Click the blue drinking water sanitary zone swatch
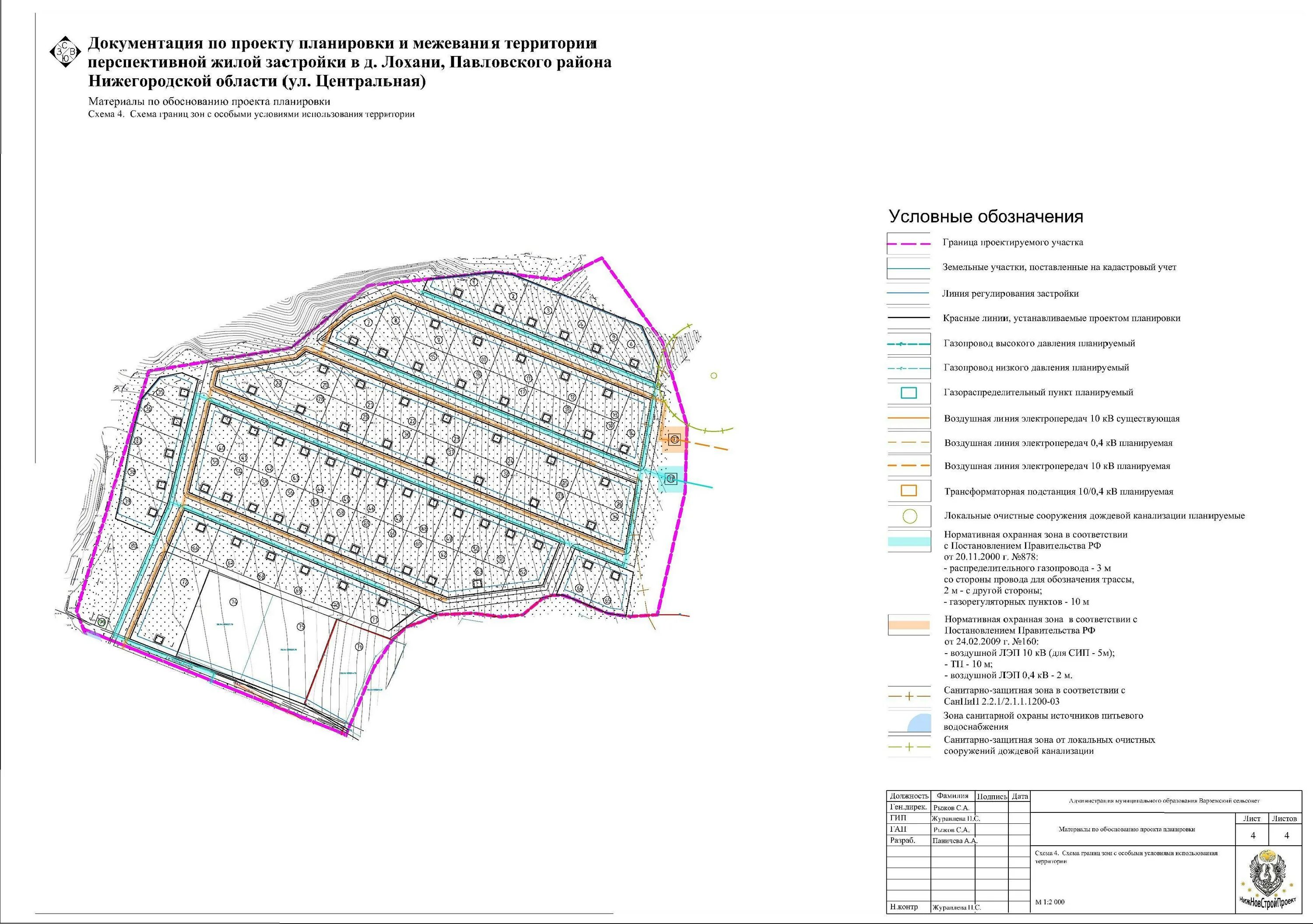Image resolution: width=1313 pixels, height=924 pixels. coord(918,723)
